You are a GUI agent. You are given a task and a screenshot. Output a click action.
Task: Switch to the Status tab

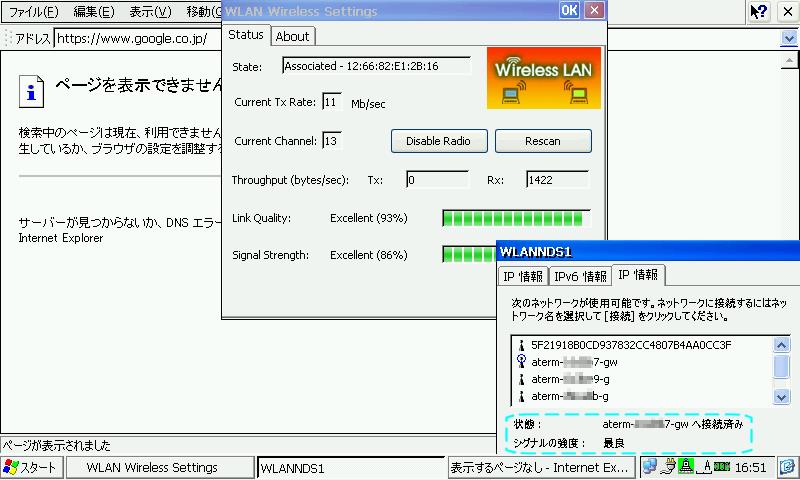point(246,35)
